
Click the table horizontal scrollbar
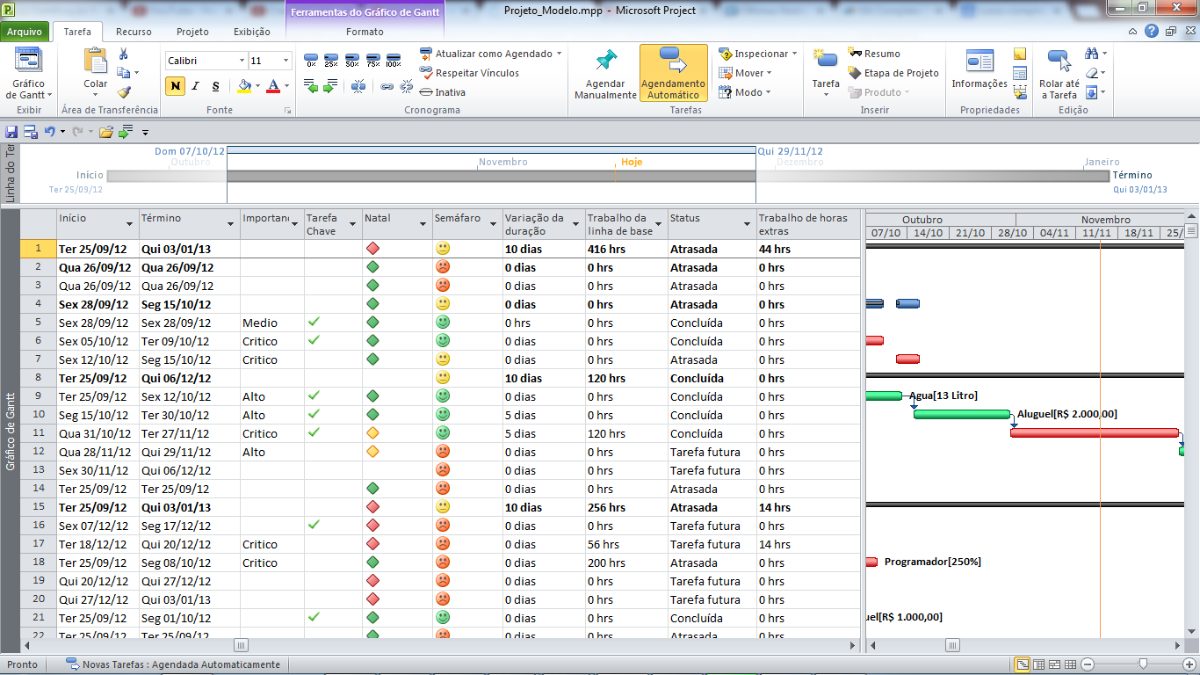[240, 645]
